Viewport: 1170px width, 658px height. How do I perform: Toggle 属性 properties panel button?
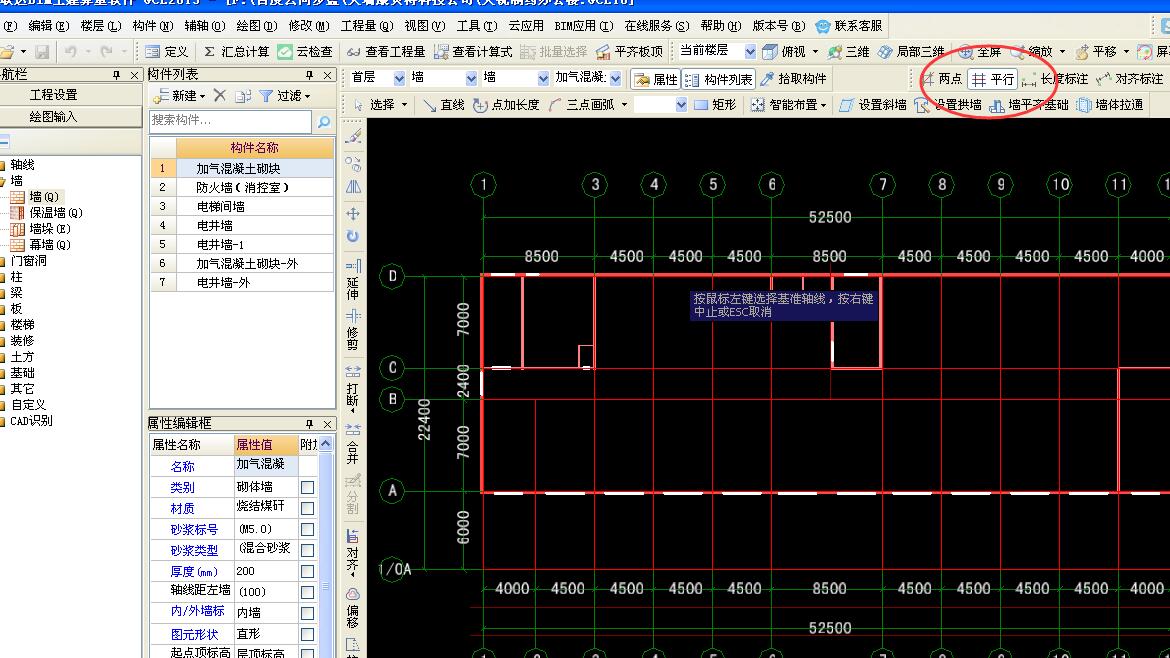coord(655,78)
